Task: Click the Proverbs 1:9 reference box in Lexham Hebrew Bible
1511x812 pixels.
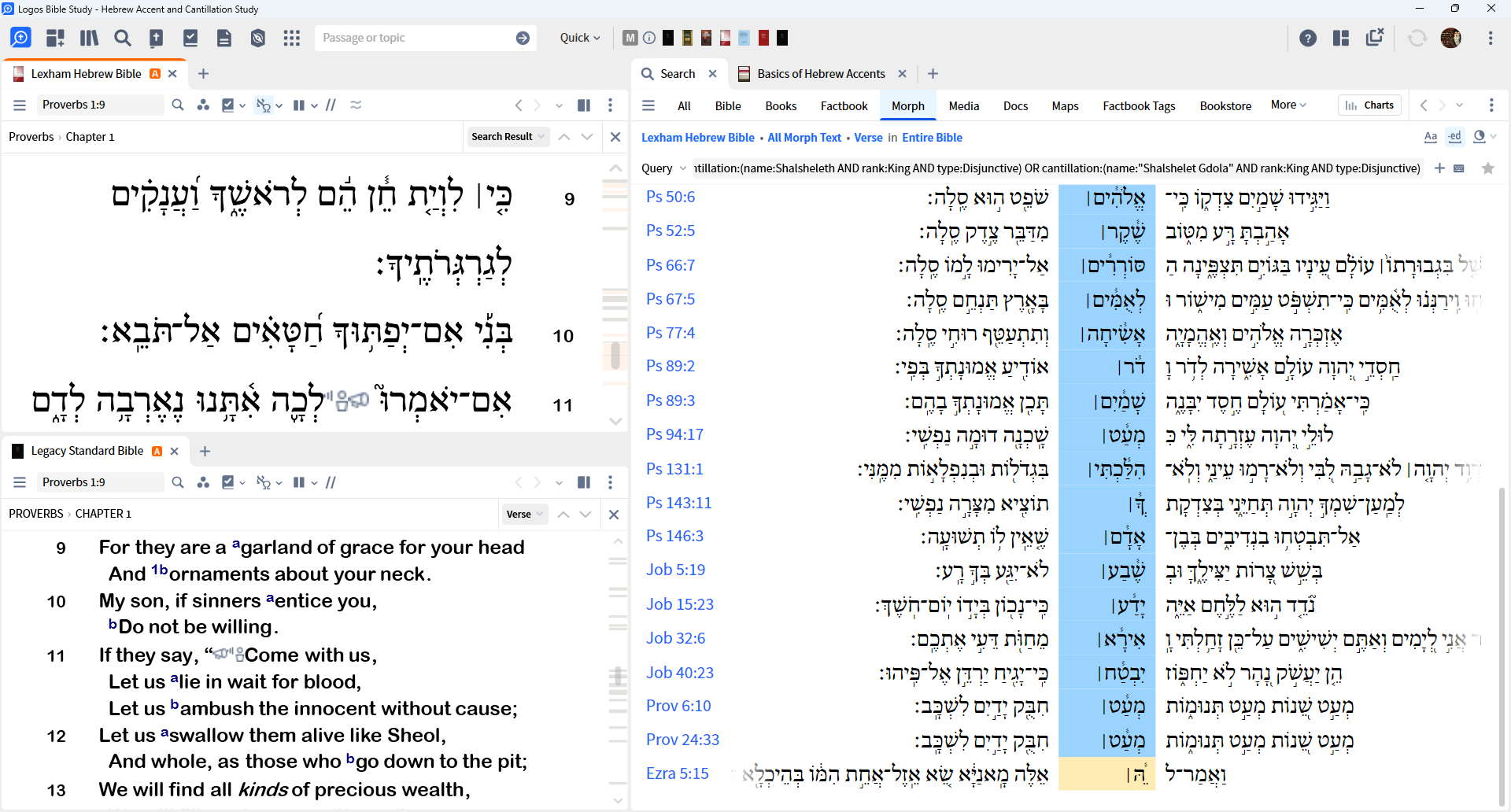Action: coord(99,105)
